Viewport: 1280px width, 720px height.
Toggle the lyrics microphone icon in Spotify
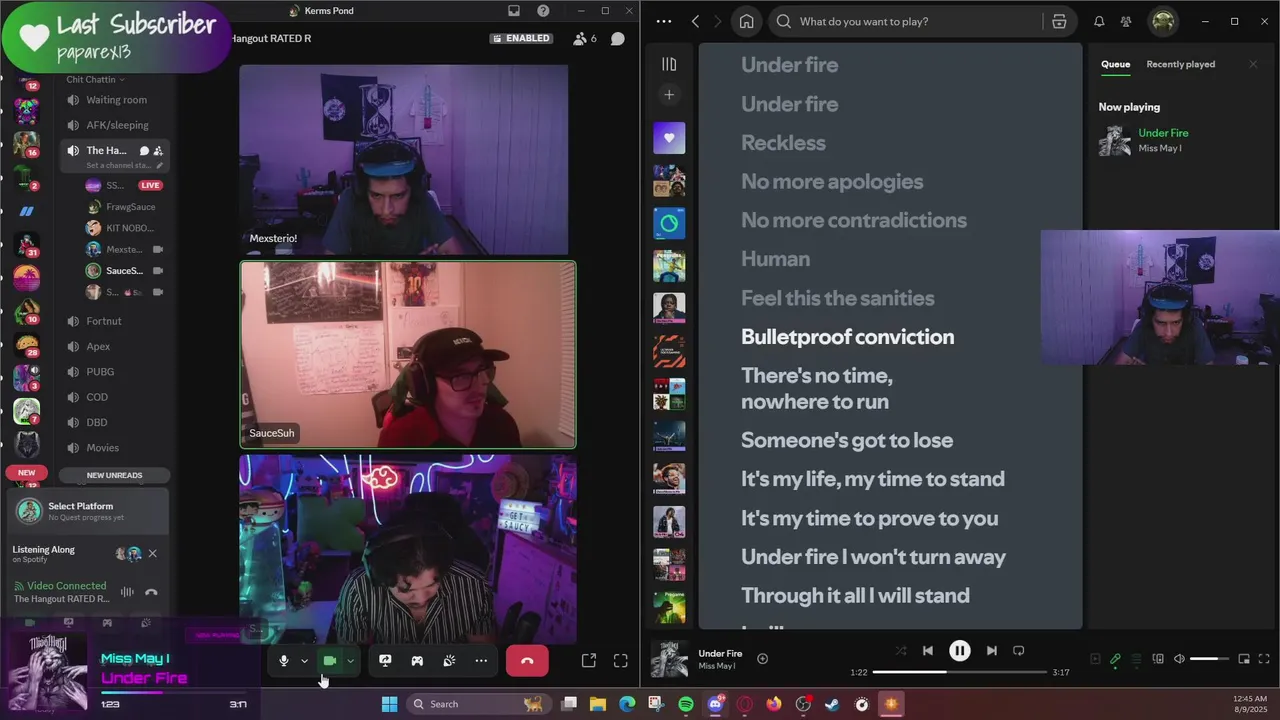pyautogui.click(x=1115, y=659)
